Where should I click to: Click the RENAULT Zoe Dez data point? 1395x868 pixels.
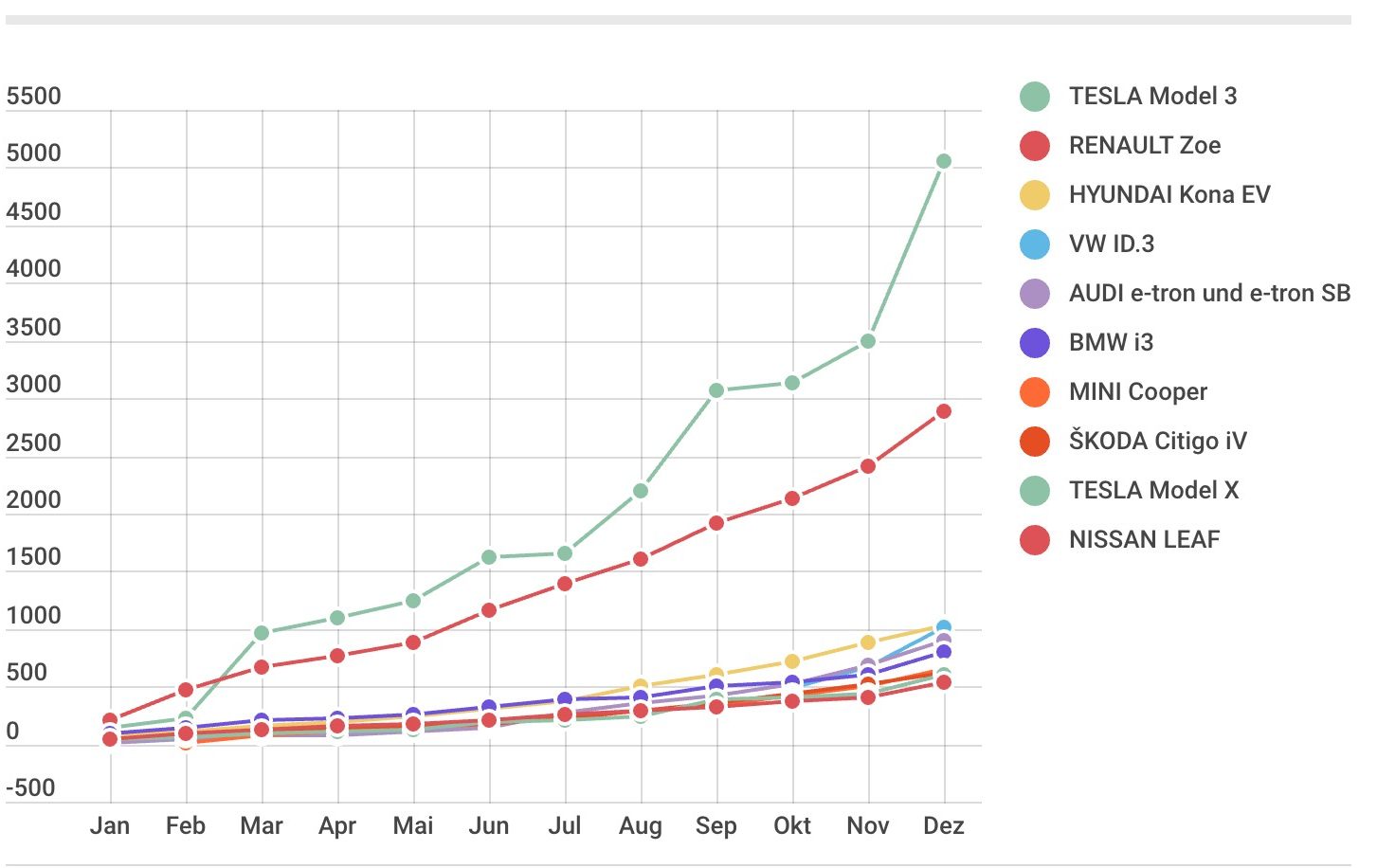tap(944, 411)
